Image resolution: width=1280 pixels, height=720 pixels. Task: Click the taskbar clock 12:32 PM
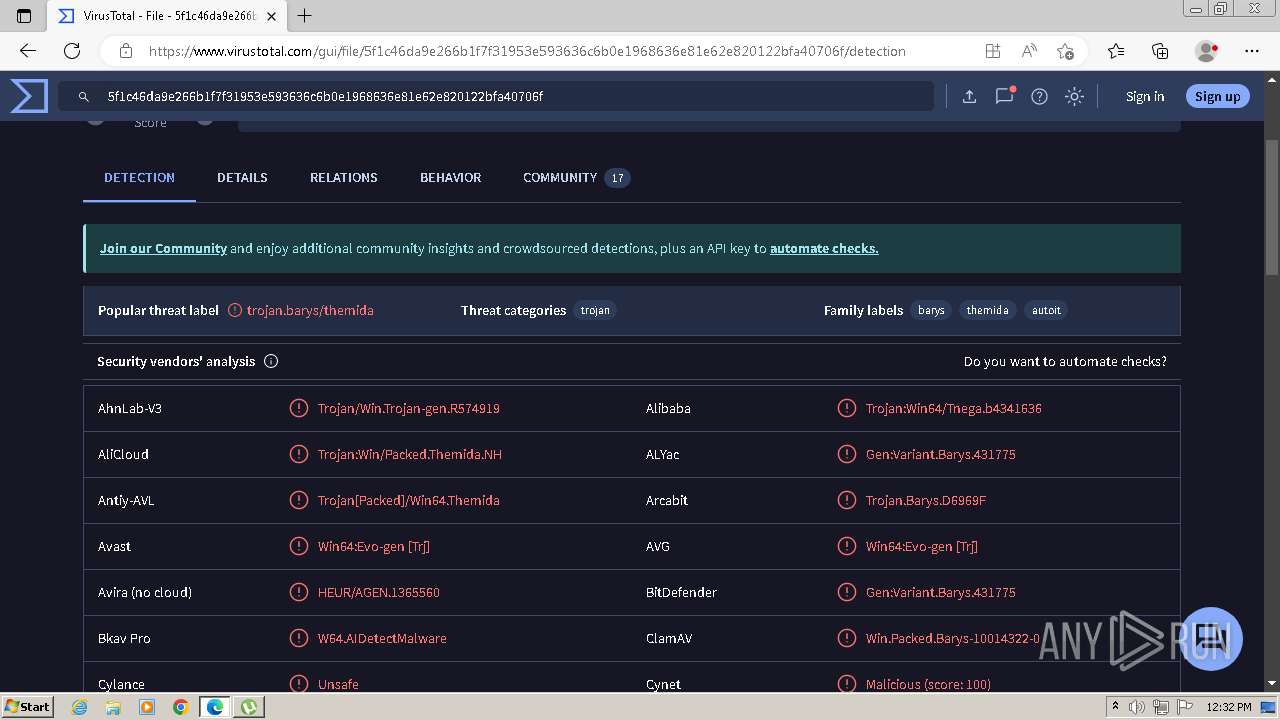[1229, 707]
